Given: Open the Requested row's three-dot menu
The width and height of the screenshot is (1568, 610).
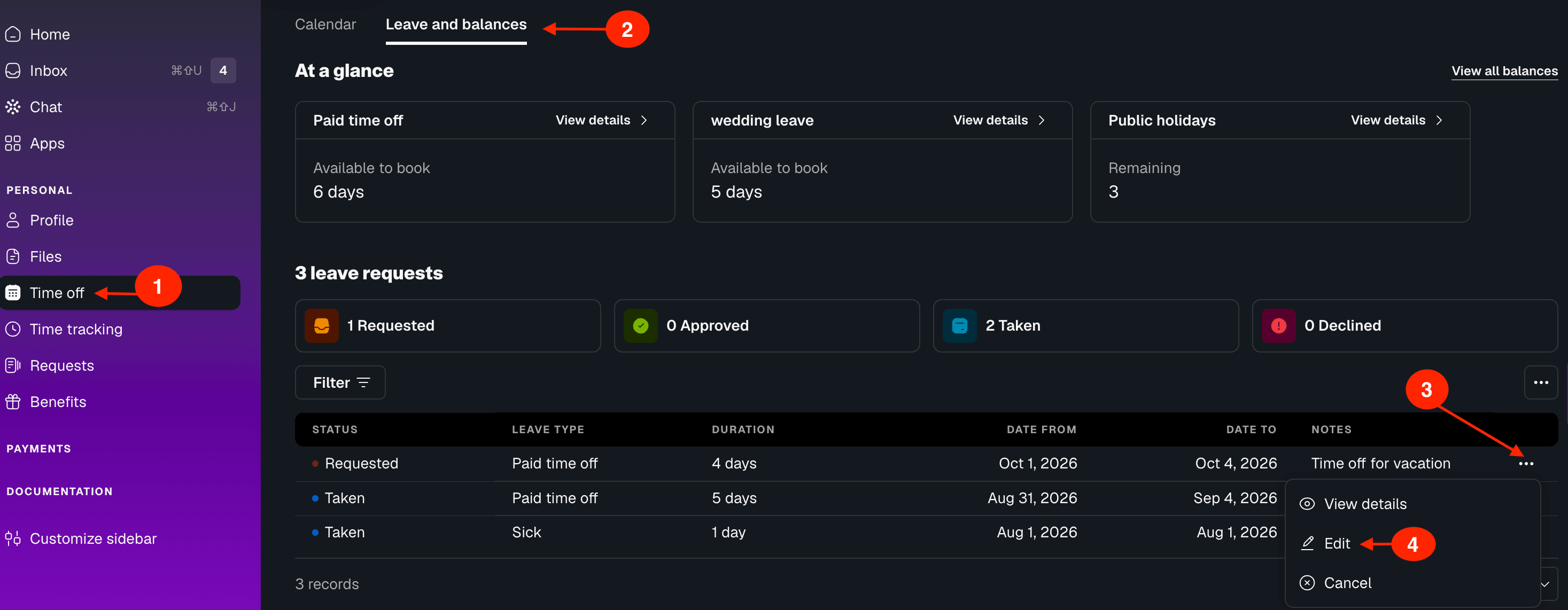Looking at the screenshot, I should coord(1525,464).
